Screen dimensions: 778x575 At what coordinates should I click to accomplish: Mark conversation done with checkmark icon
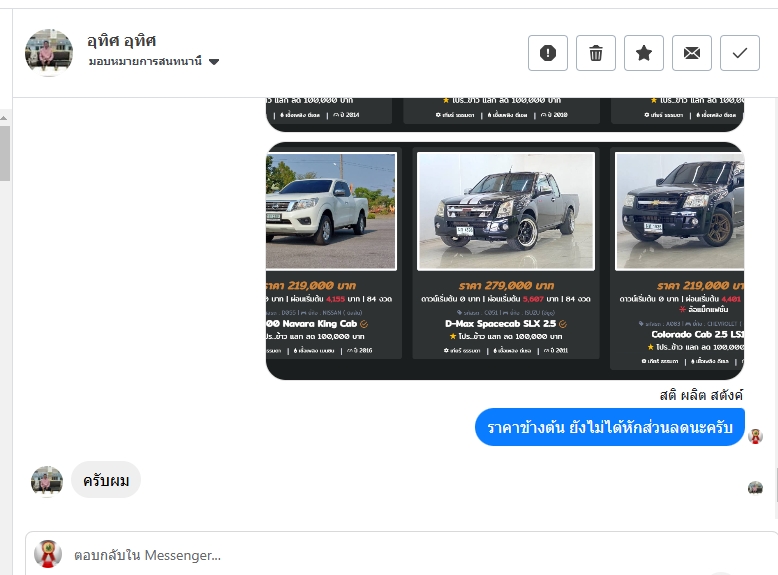click(740, 53)
